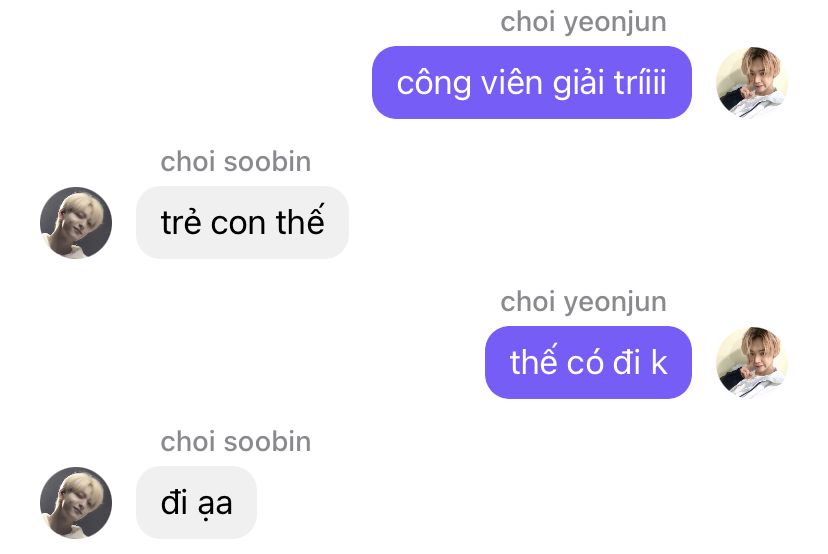Image resolution: width=828 pixels, height=554 pixels.
Task: Select the word "ạa" in soobin's reply
Action: point(215,505)
